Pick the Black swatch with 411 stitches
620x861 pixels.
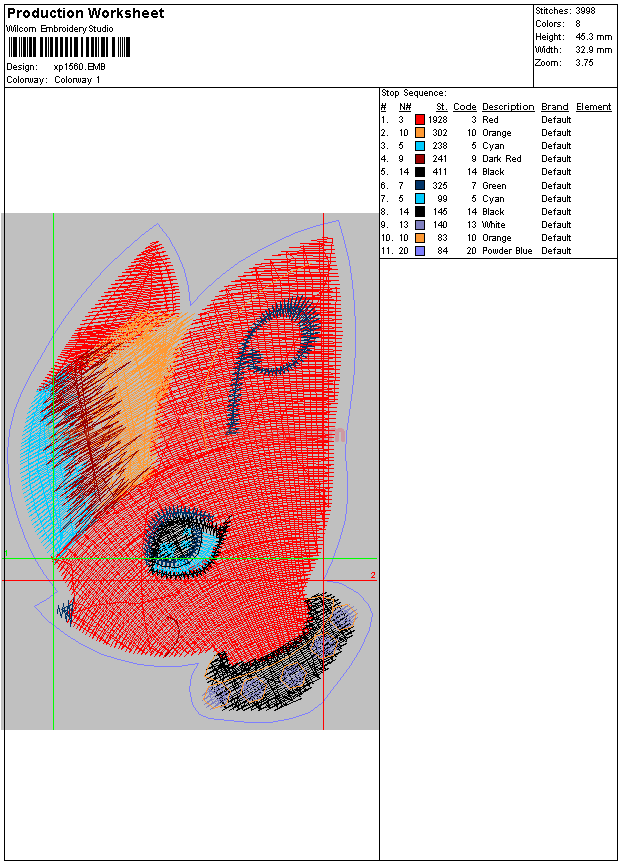coord(420,172)
